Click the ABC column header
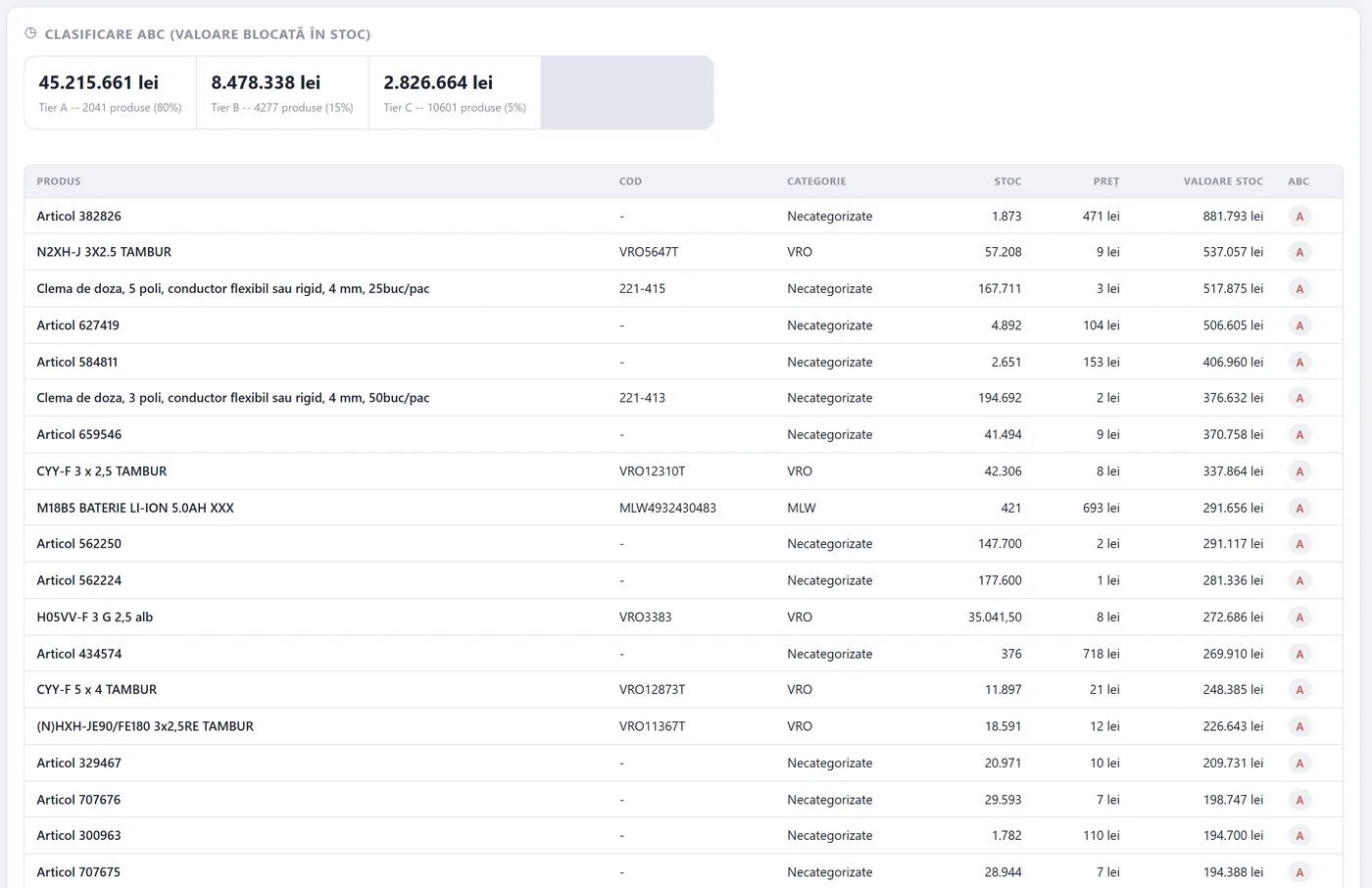 tap(1298, 181)
